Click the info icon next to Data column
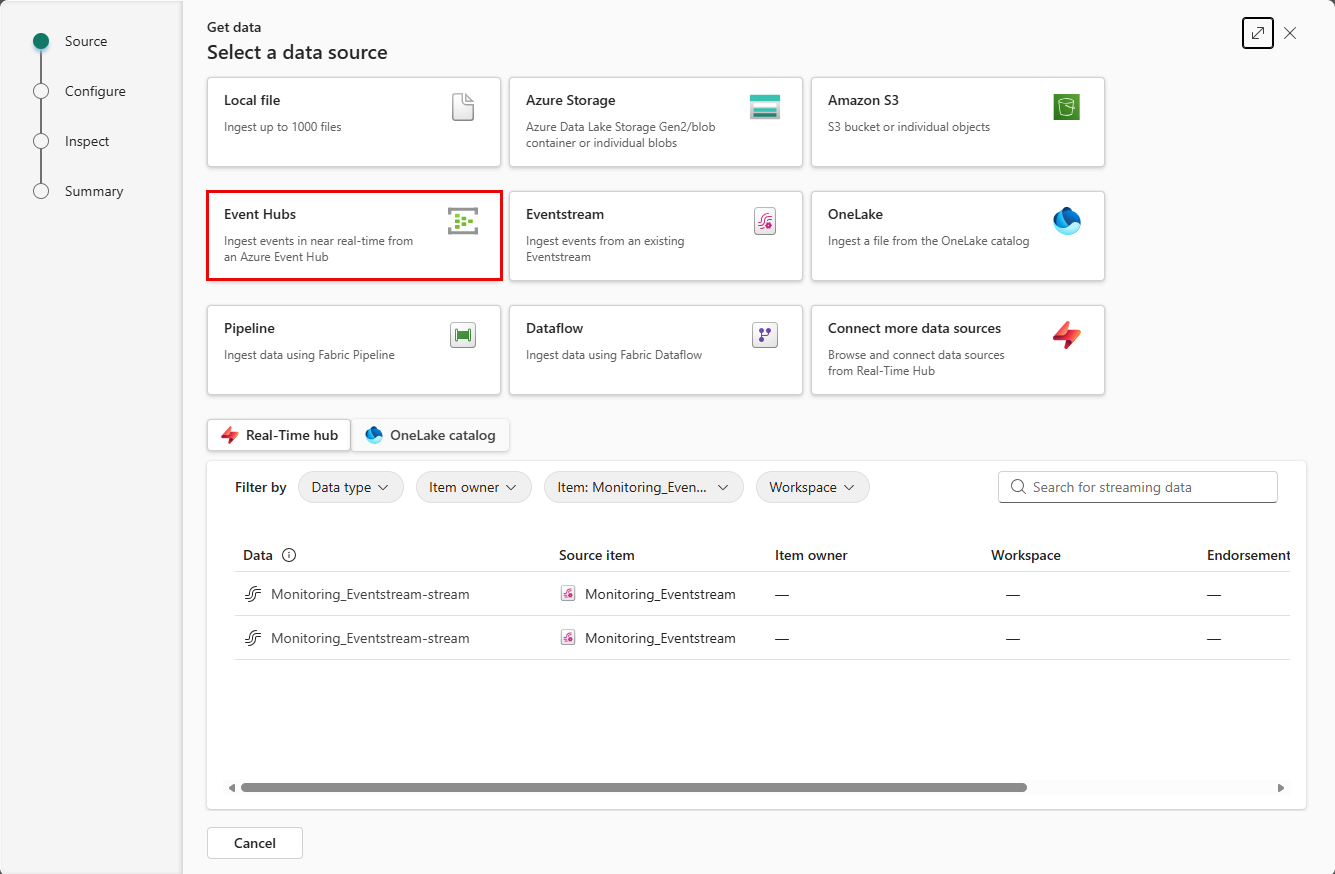 [287, 555]
